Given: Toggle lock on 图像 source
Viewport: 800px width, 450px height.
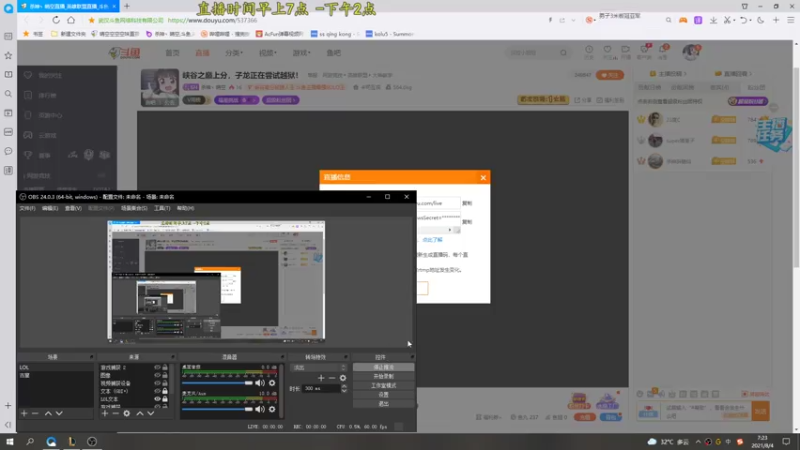Looking at the screenshot, I should click(165, 375).
